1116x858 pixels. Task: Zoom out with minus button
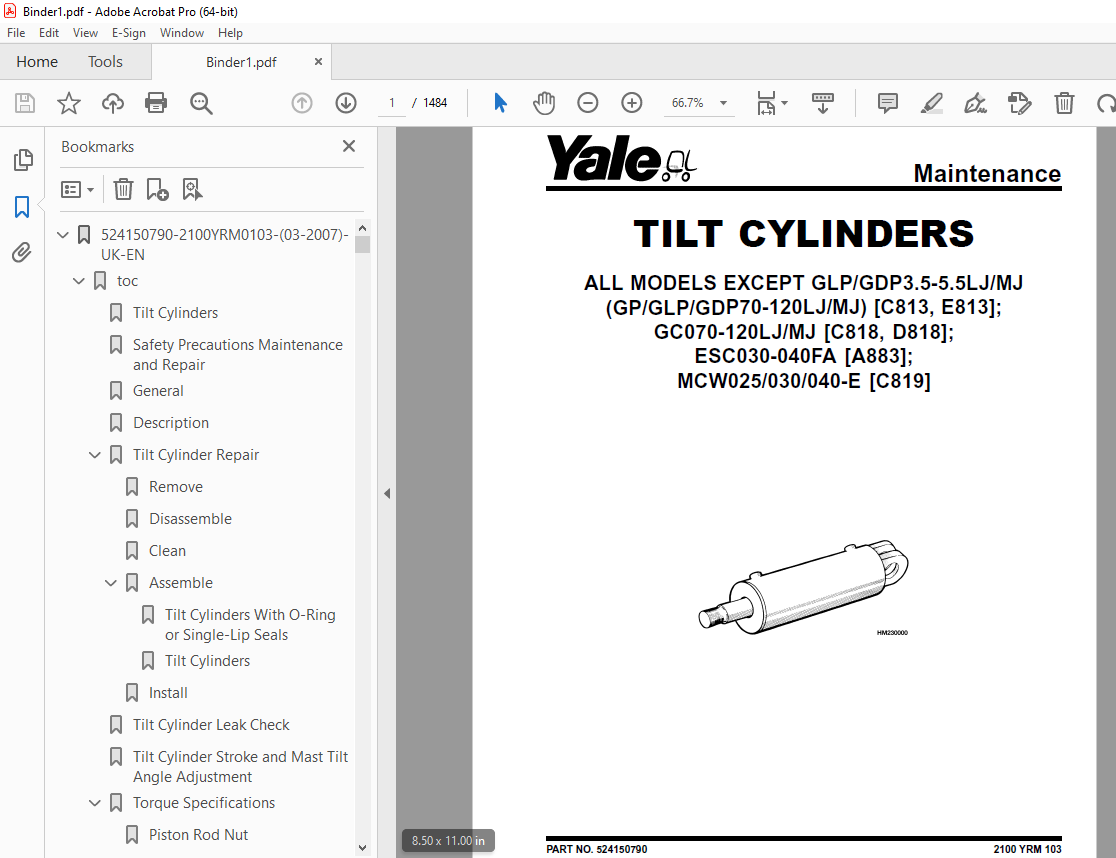click(x=588, y=103)
